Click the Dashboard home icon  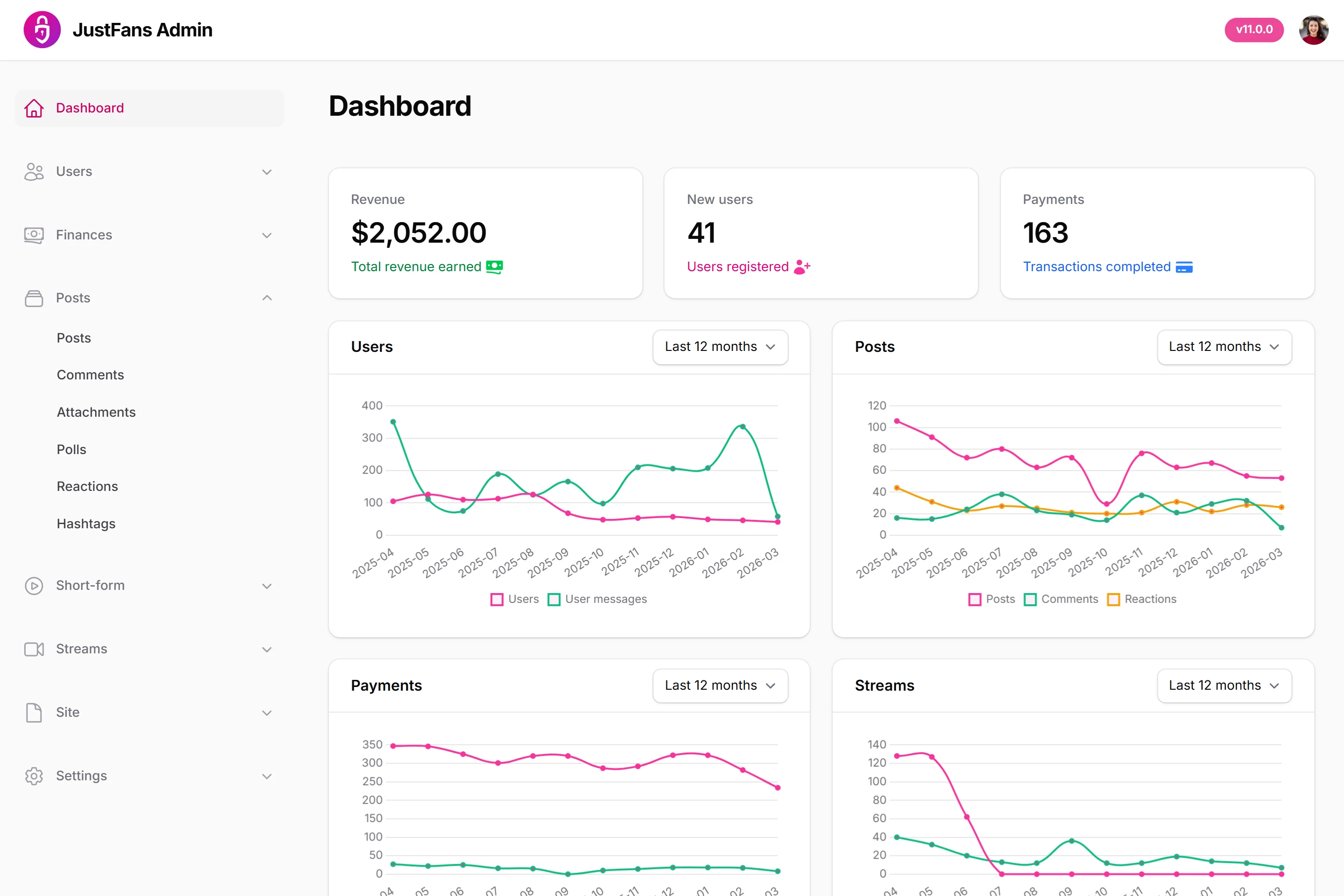34,108
